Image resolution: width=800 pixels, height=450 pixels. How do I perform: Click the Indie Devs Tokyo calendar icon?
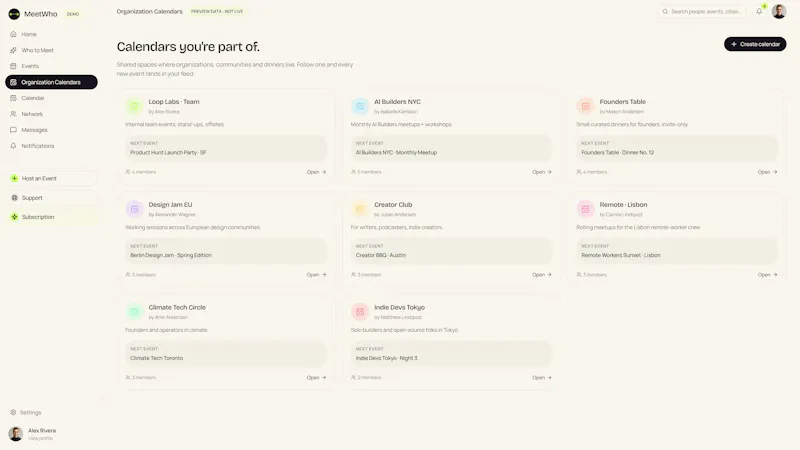coord(360,312)
